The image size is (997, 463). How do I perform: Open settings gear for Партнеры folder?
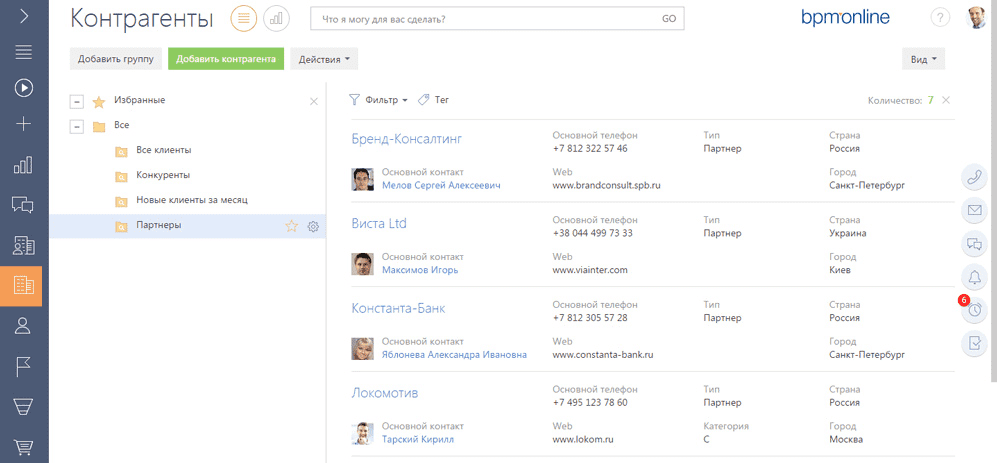313,226
